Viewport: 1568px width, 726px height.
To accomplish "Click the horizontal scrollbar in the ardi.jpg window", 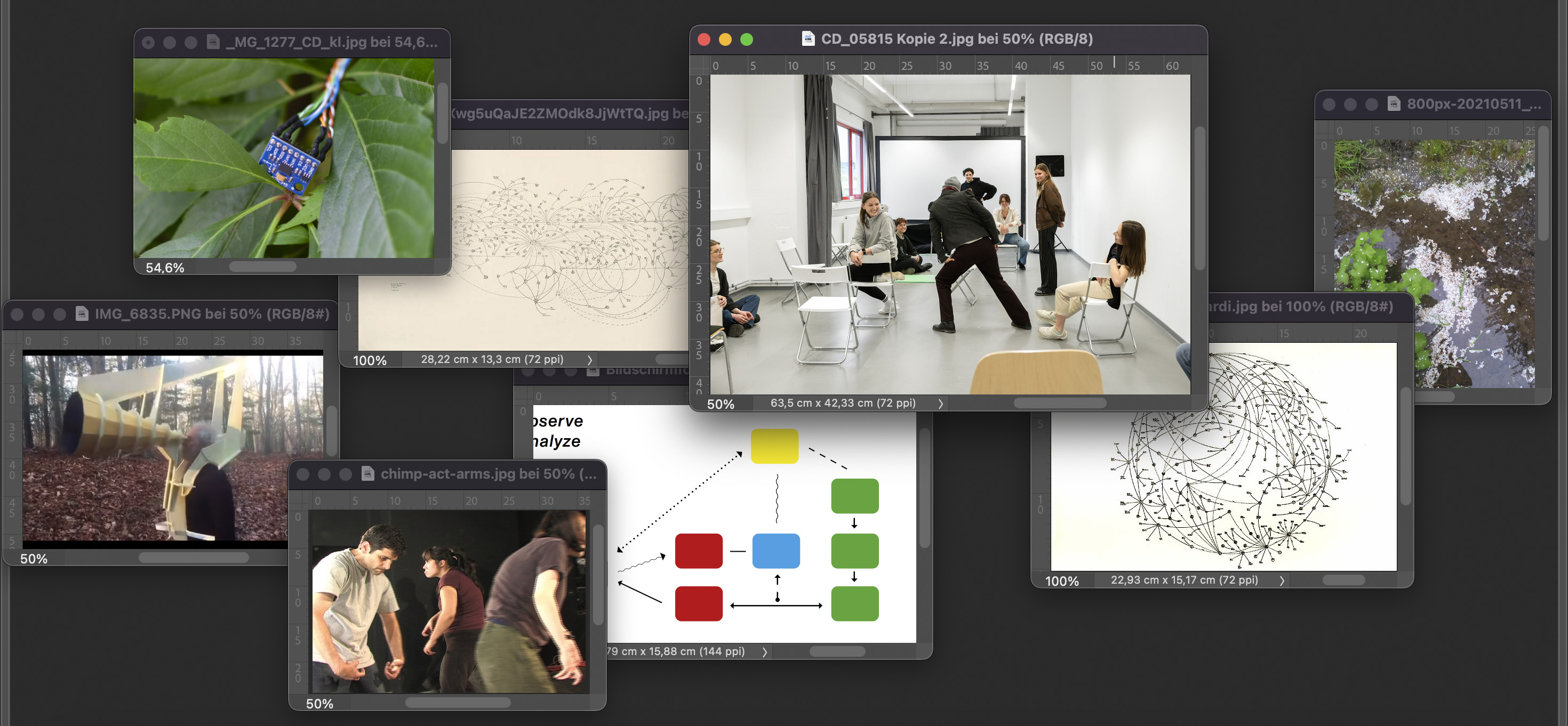I will tap(1343, 580).
